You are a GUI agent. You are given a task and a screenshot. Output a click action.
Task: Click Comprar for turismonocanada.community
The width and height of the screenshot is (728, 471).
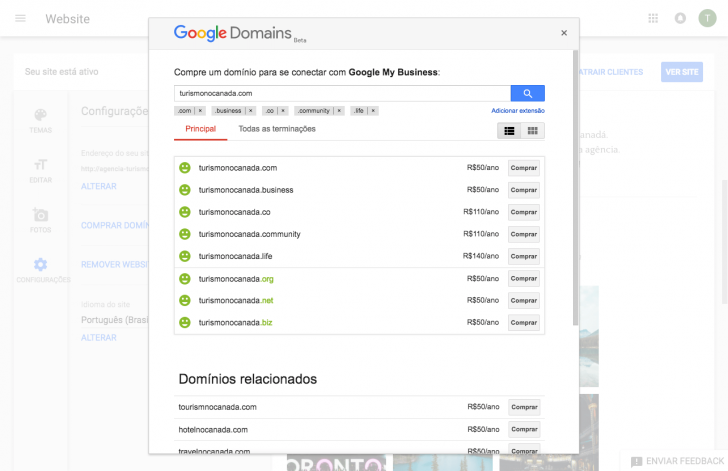[x=524, y=234]
